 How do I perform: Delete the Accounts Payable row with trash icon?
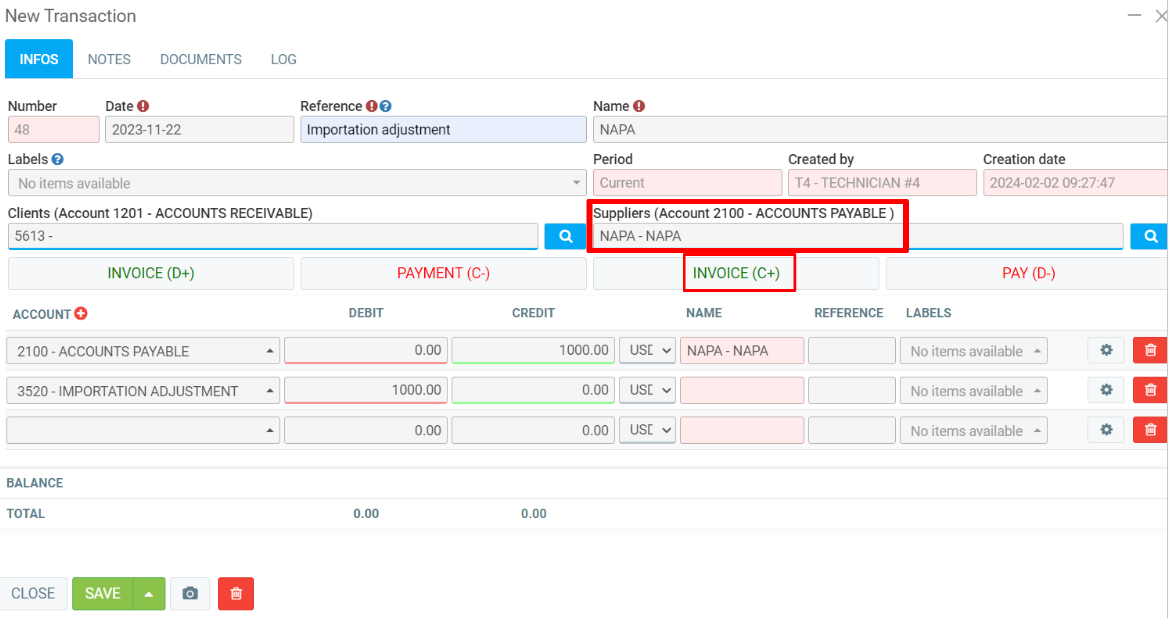coord(1150,351)
